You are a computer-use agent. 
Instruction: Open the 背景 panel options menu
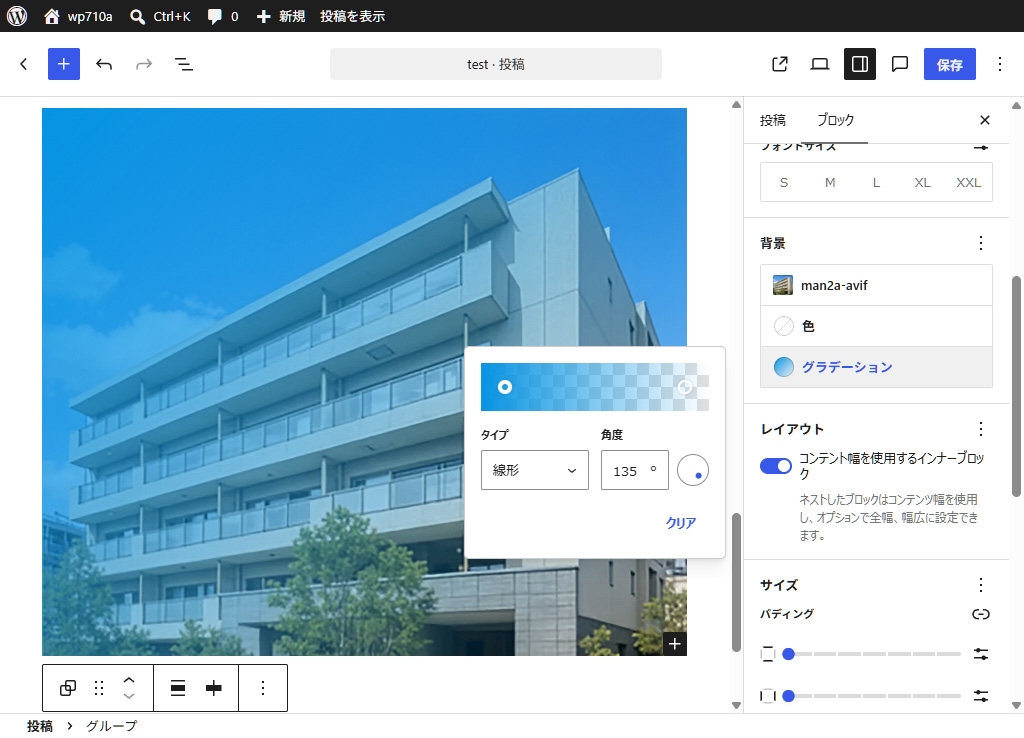(981, 243)
